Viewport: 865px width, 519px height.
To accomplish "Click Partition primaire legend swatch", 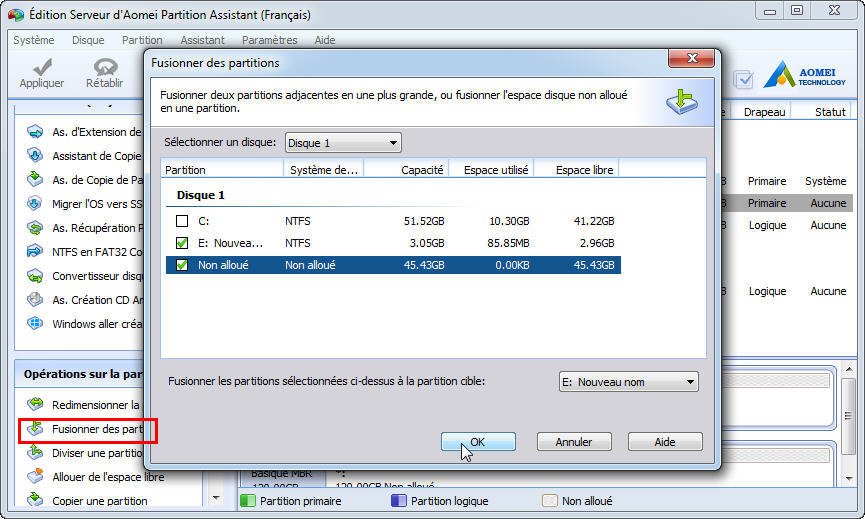I will coord(248,501).
